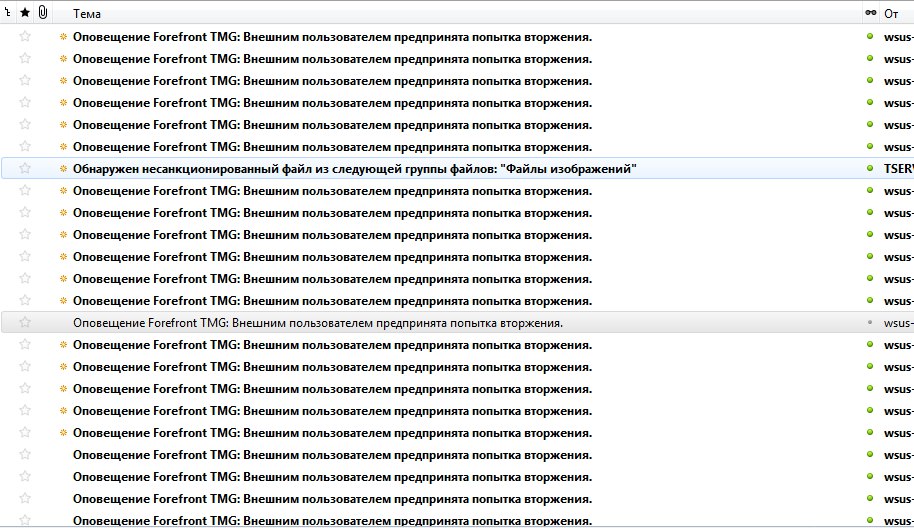
Task: Open the Обнаружен несанкционированный файл message
Action: 355,169
